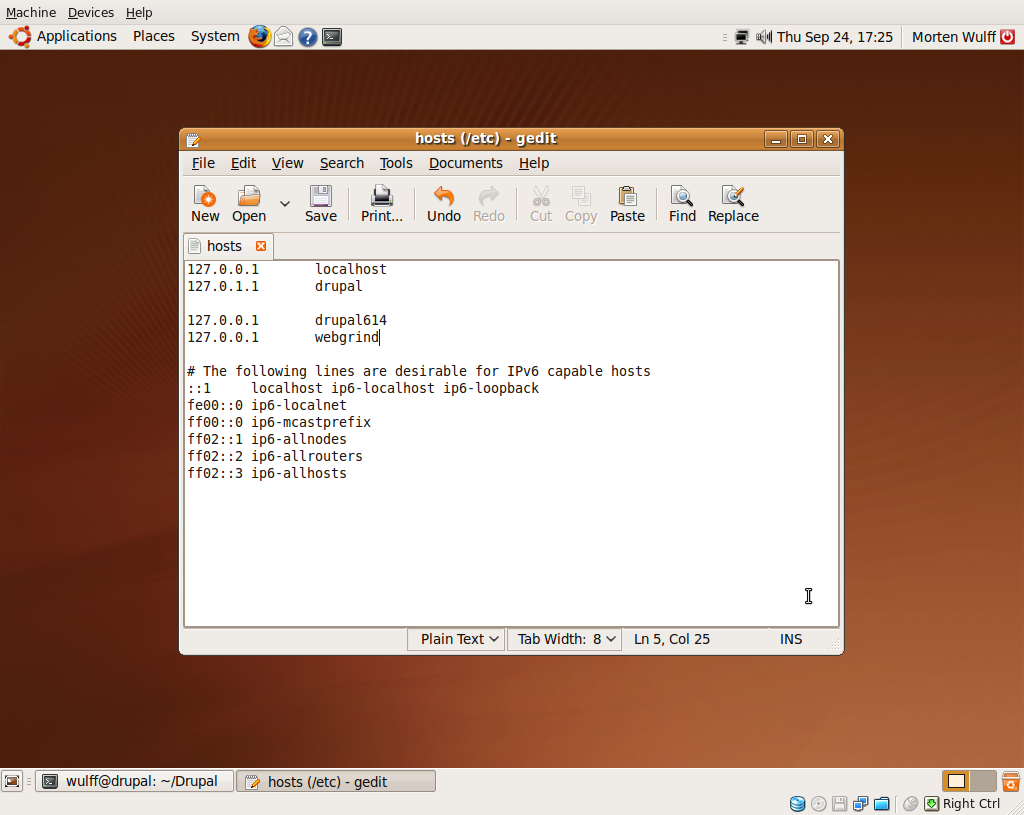Screen dimensions: 1024x815
Task: Click ip6-mcastprefix in the hosts file
Action: click(311, 423)
